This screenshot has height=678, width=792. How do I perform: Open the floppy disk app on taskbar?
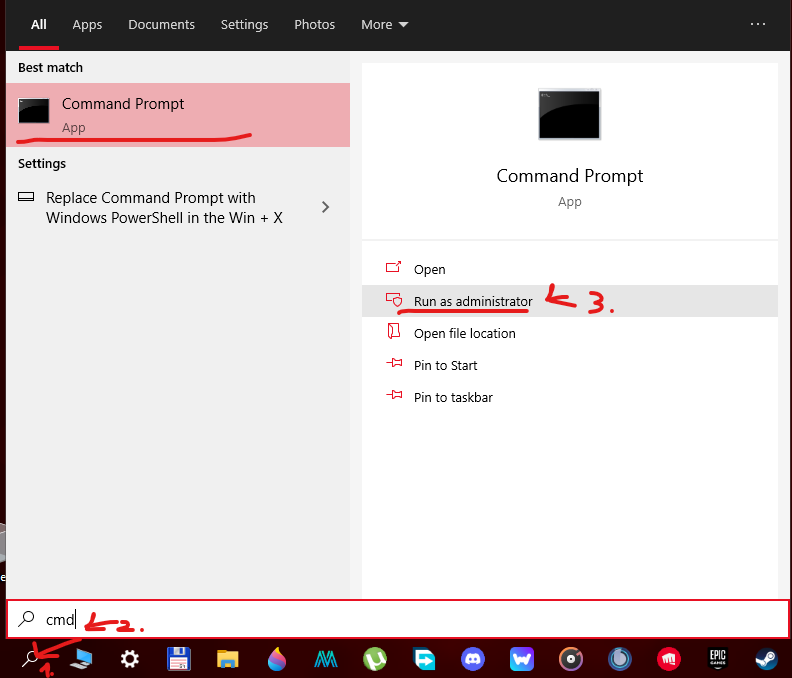(x=179, y=659)
